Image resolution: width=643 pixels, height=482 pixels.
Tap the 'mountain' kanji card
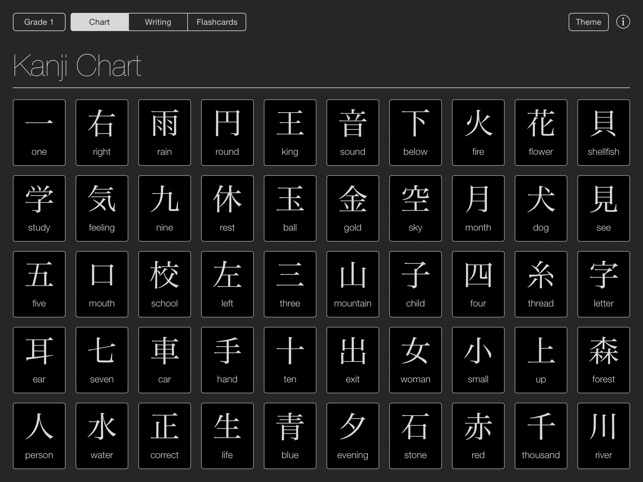point(353,284)
